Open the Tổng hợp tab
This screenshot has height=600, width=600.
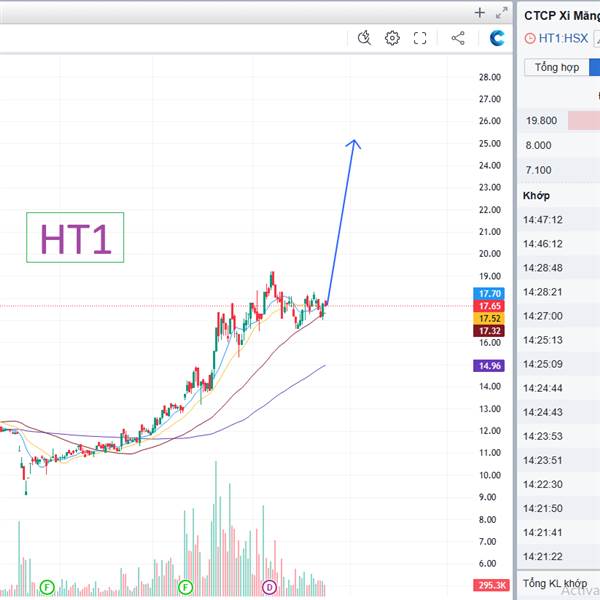pos(557,67)
